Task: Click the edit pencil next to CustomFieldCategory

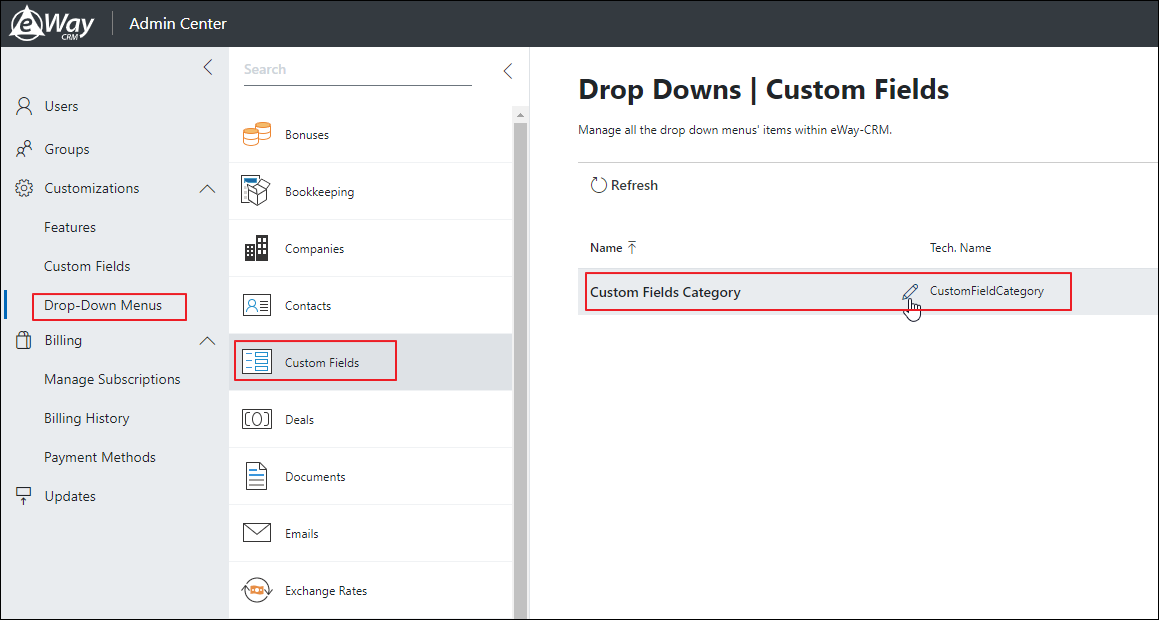Action: [x=910, y=292]
